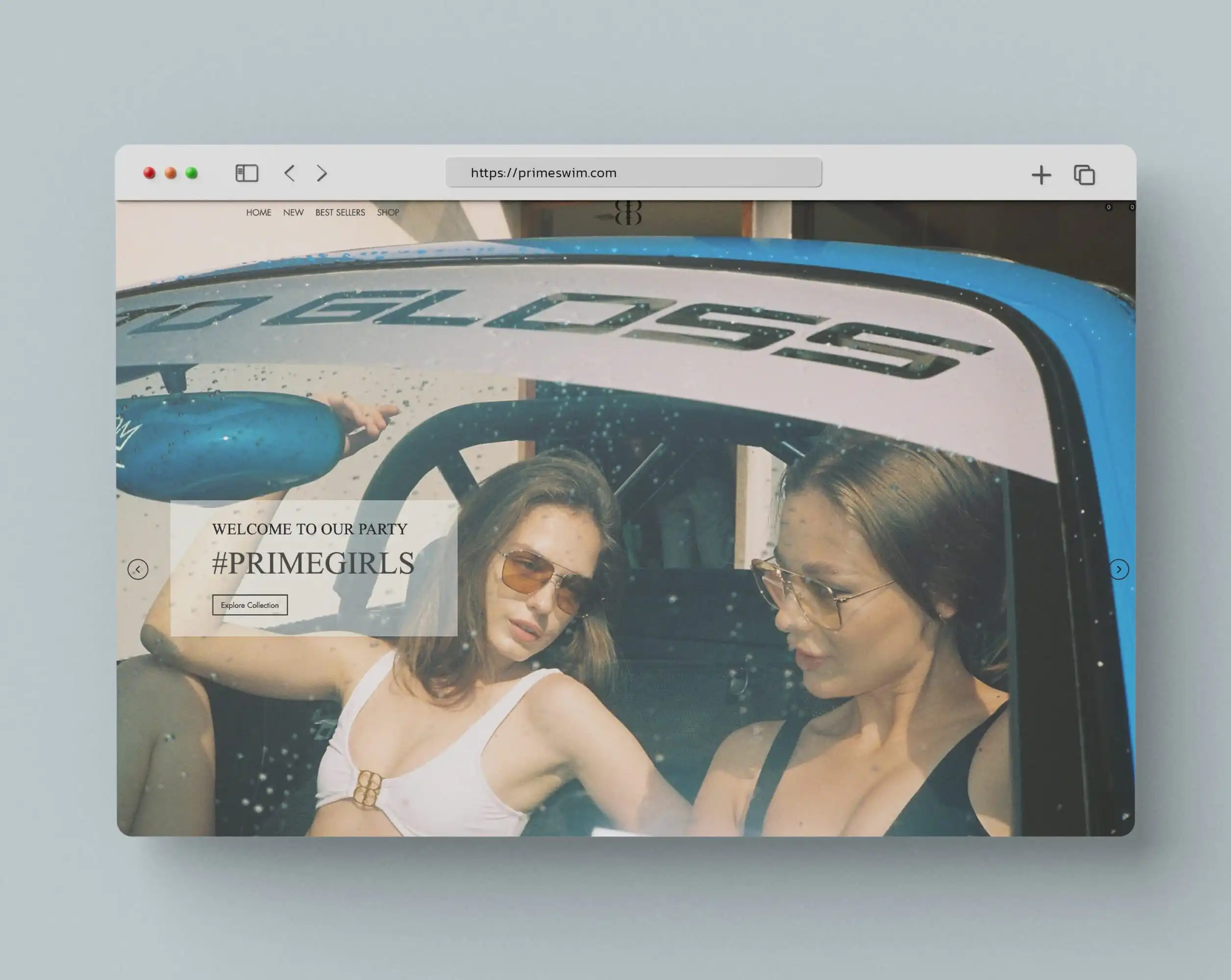Go forward with the browser forward arrow
The width and height of the screenshot is (1231, 980).
pyautogui.click(x=322, y=173)
